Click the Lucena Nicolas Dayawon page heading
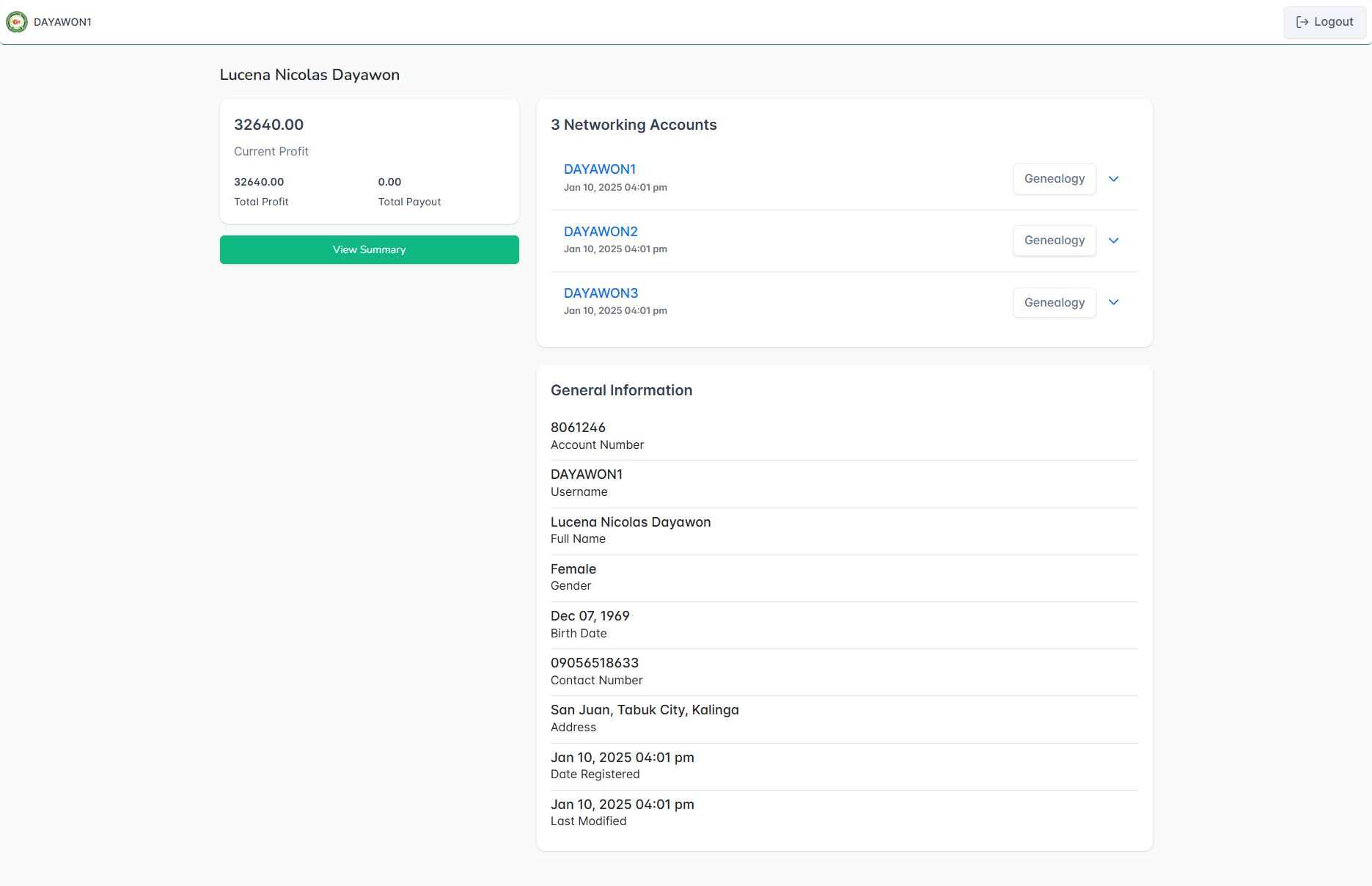The width and height of the screenshot is (1372, 886). click(x=309, y=74)
